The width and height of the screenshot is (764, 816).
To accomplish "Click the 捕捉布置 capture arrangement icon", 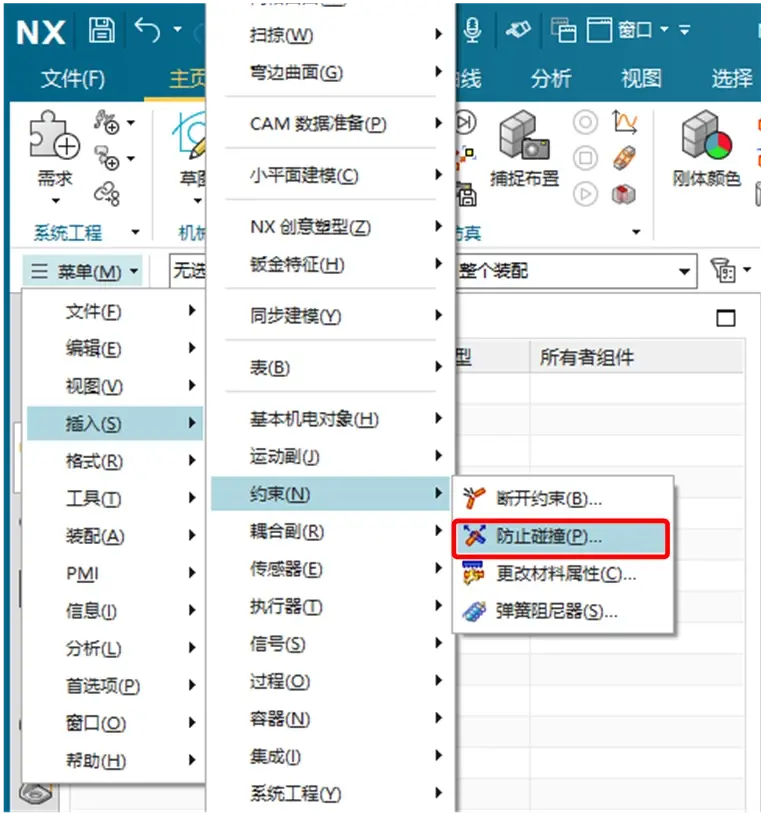I will point(524,134).
